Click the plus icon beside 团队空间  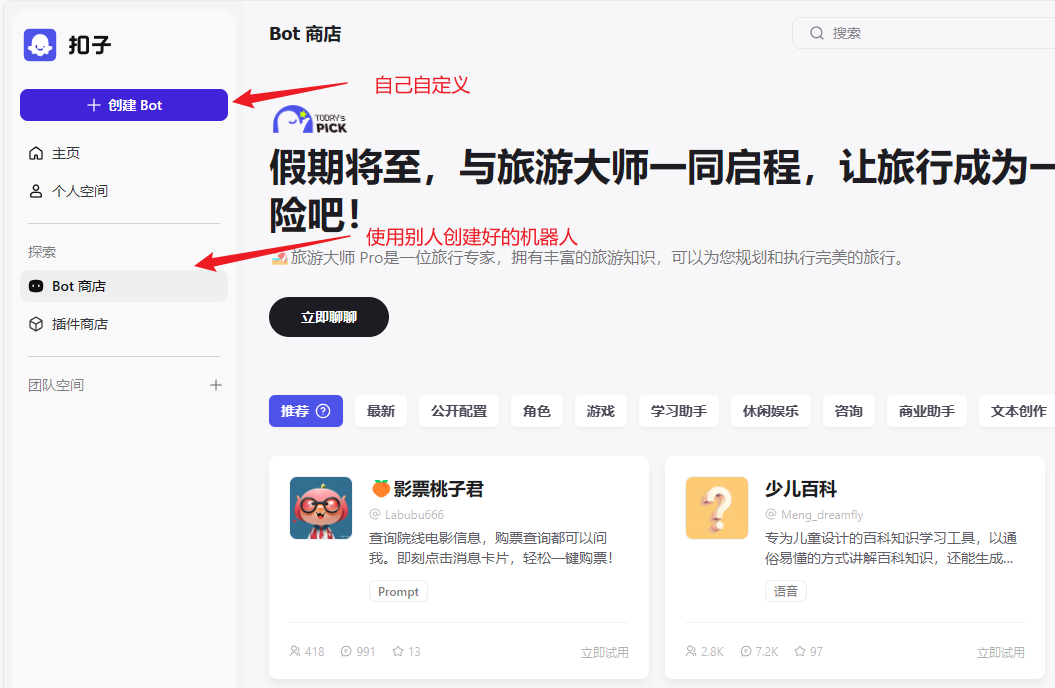(x=215, y=385)
